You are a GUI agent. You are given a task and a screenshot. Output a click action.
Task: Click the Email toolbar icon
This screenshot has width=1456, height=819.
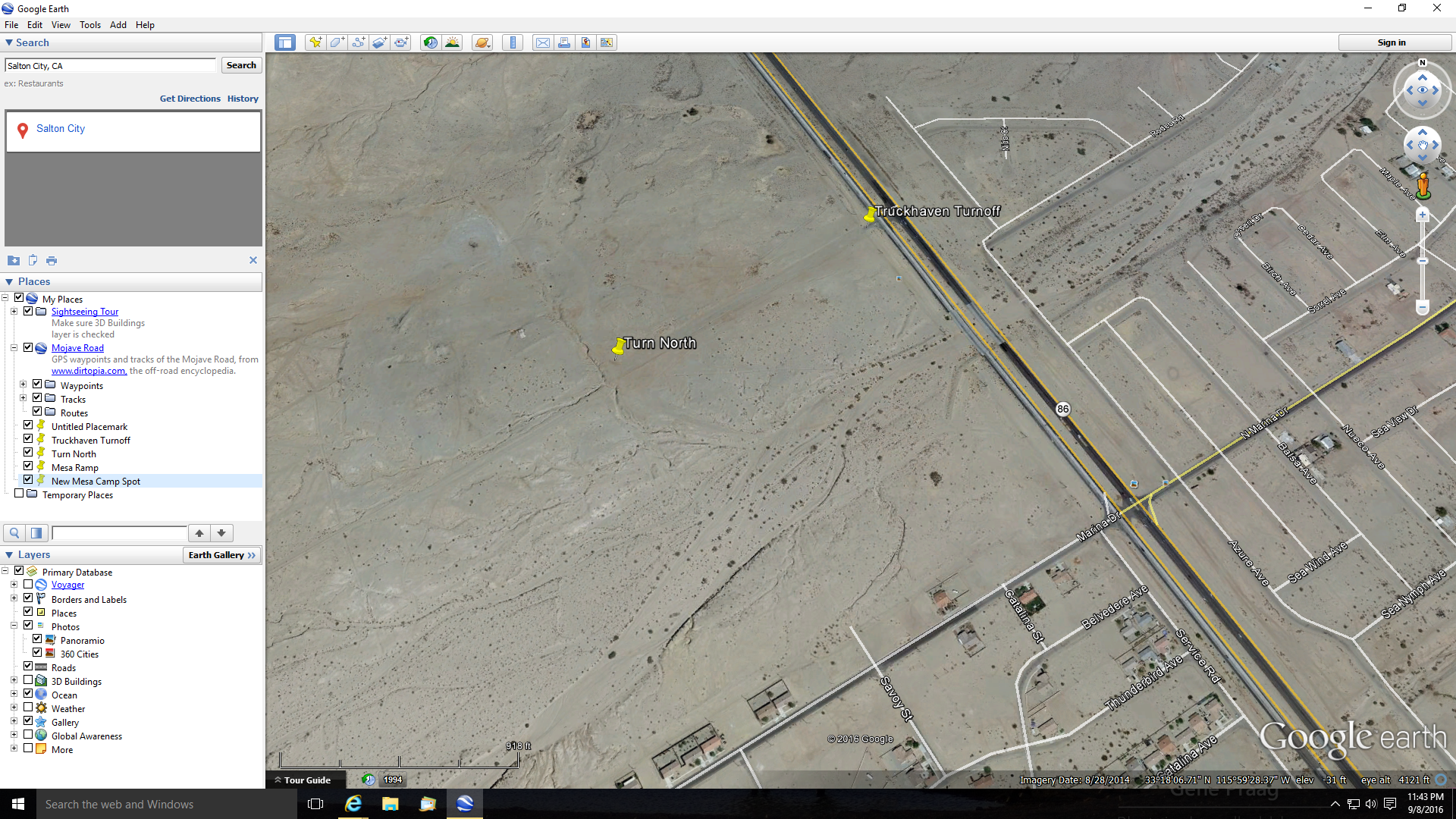click(x=543, y=42)
